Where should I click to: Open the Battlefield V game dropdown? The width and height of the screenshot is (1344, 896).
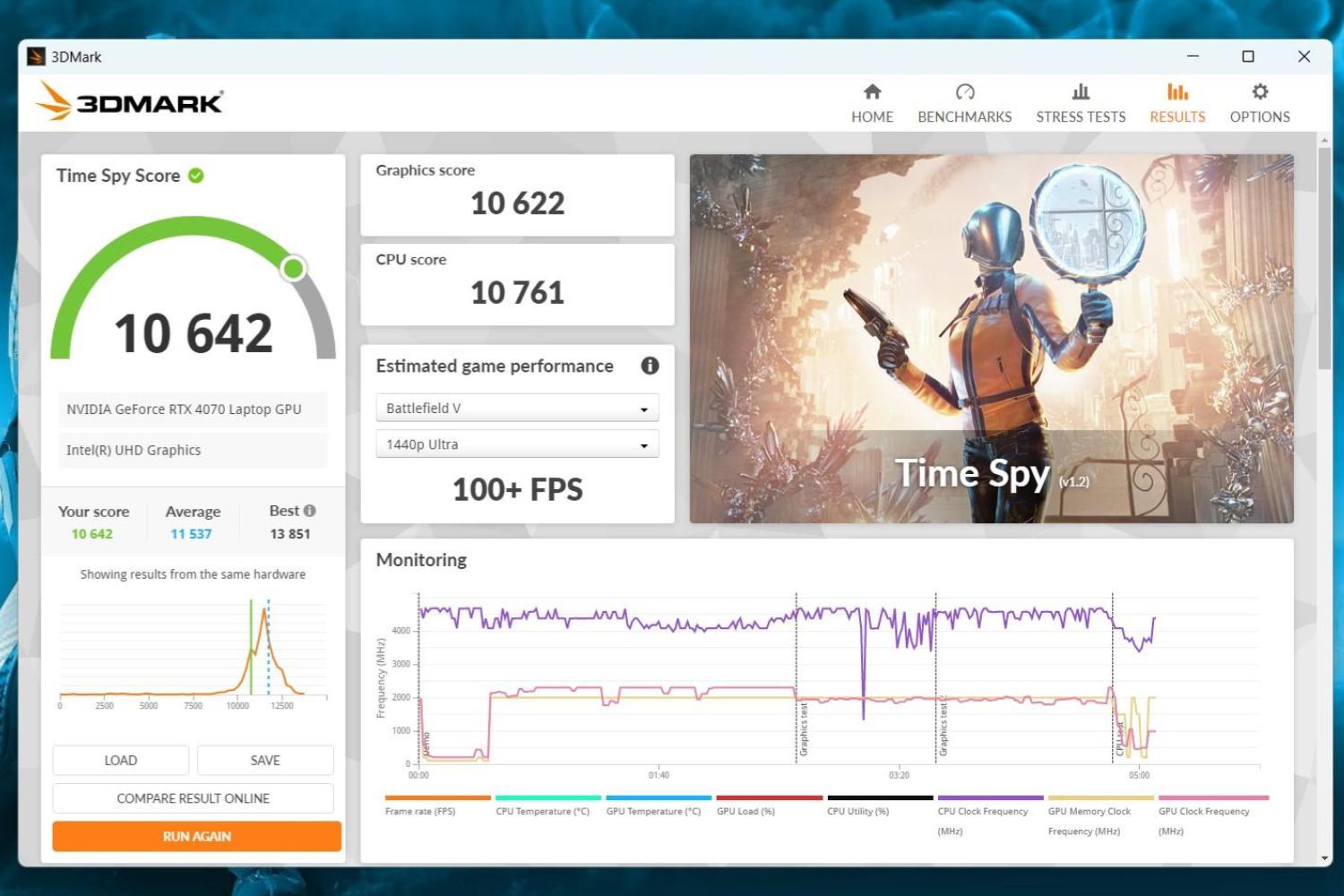point(517,408)
